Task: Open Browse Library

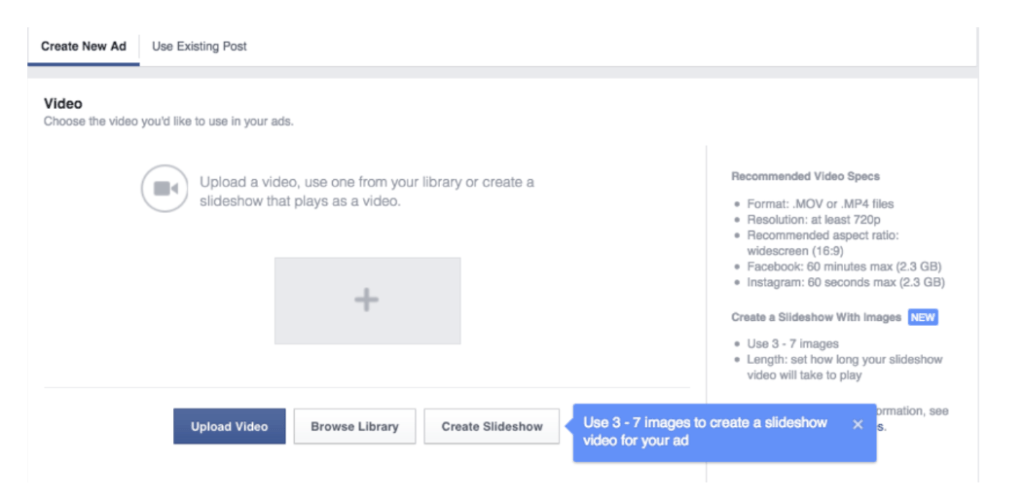Action: (x=354, y=426)
